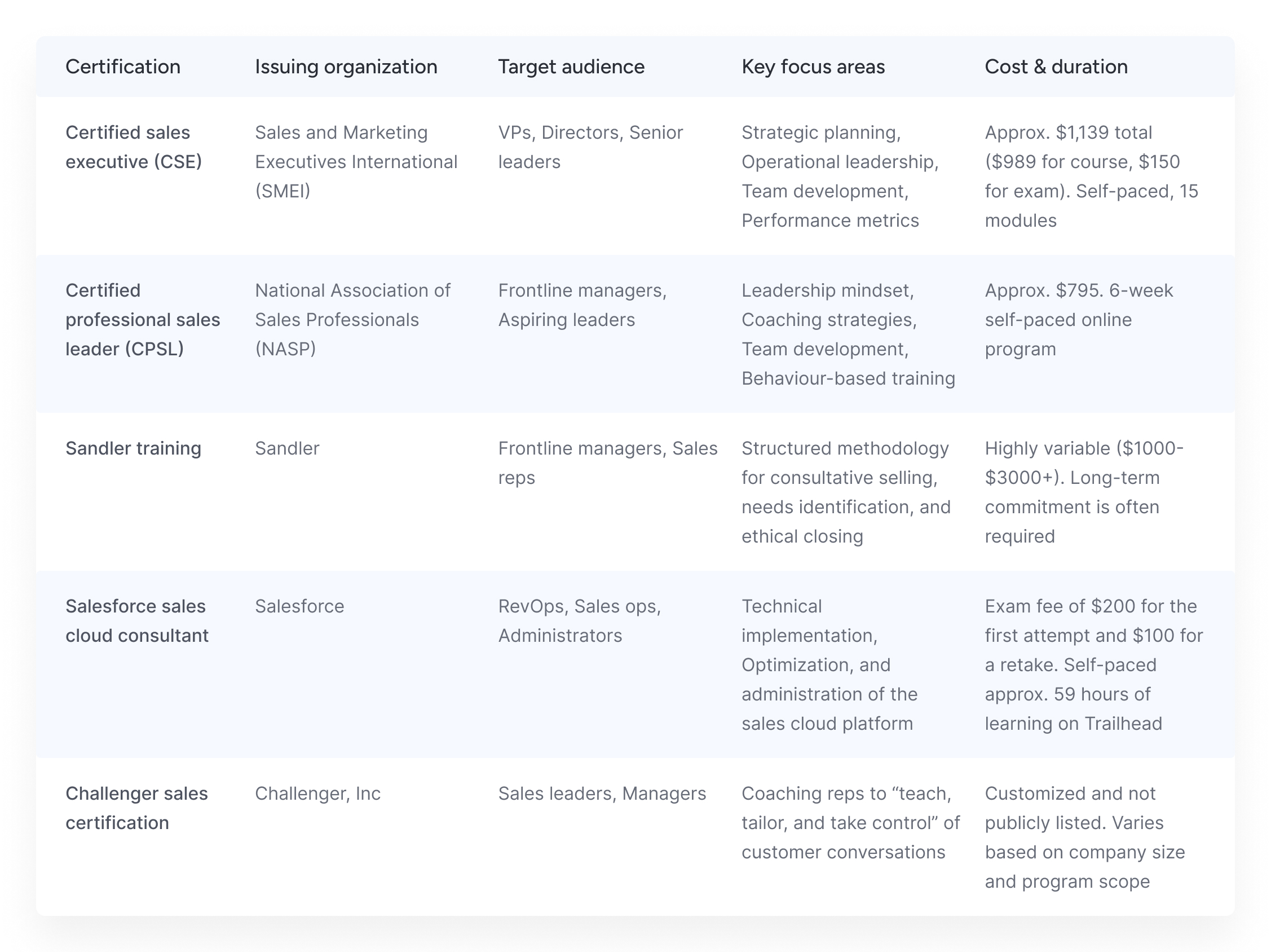Click the Key focus areas column header
Image resolution: width=1271 pixels, height=952 pixels.
[813, 67]
